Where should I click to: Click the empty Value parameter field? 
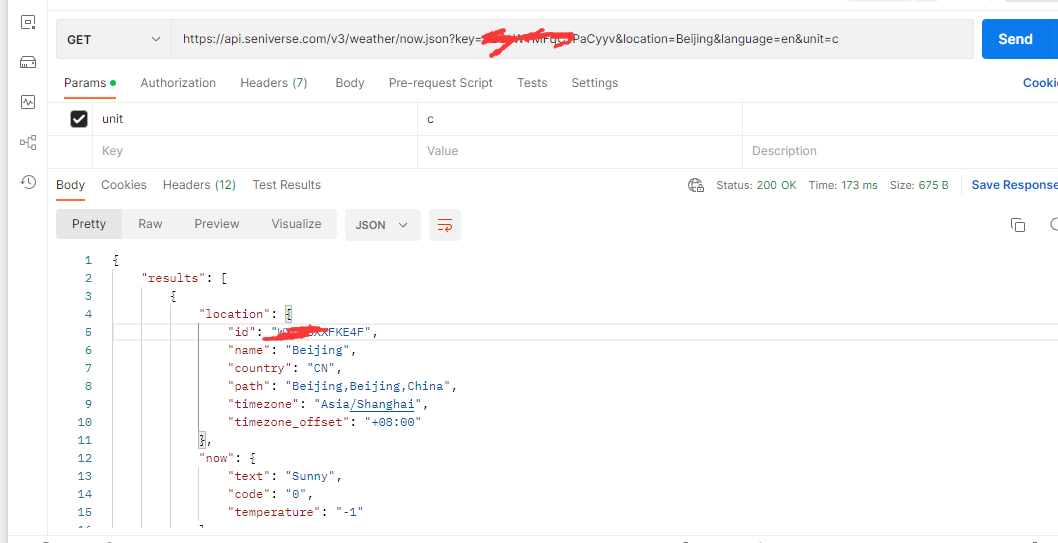(580, 151)
